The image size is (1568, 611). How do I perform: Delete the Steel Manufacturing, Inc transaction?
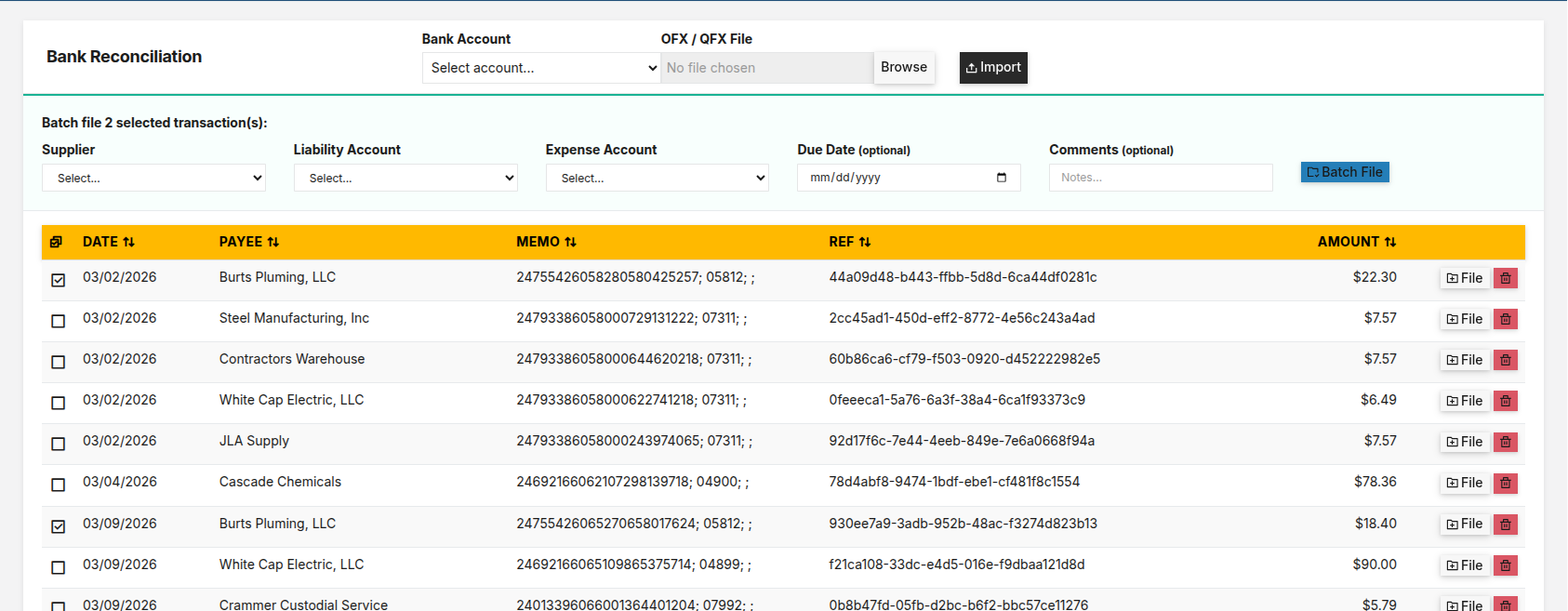1505,319
